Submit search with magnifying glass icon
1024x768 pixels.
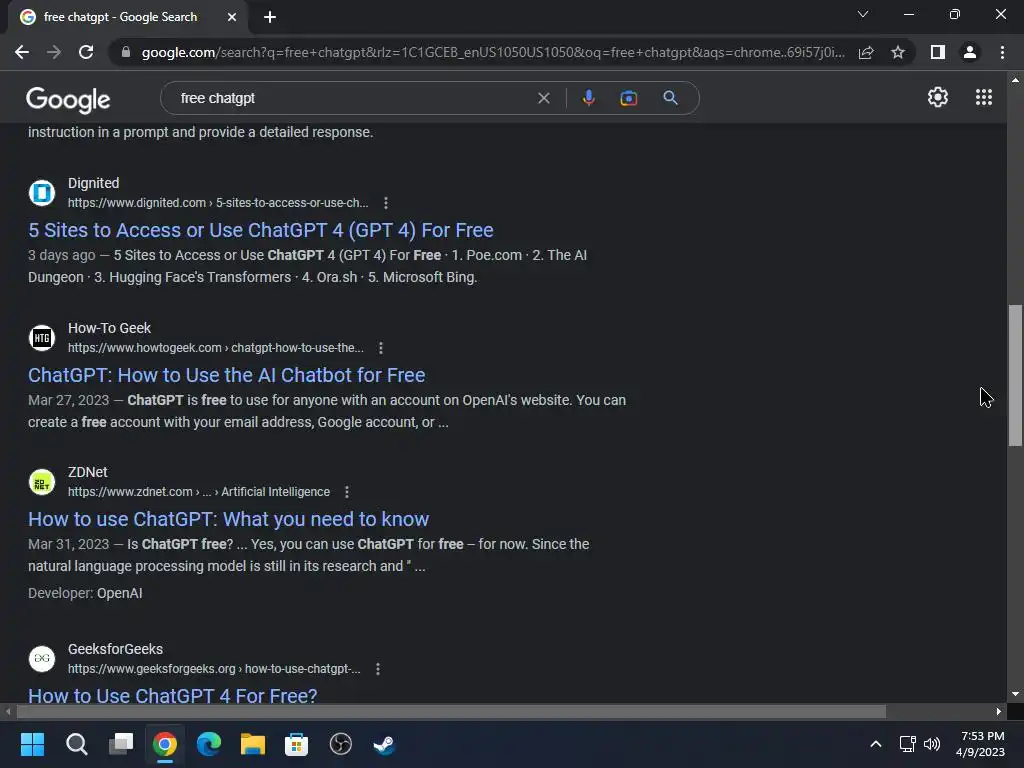coord(670,98)
